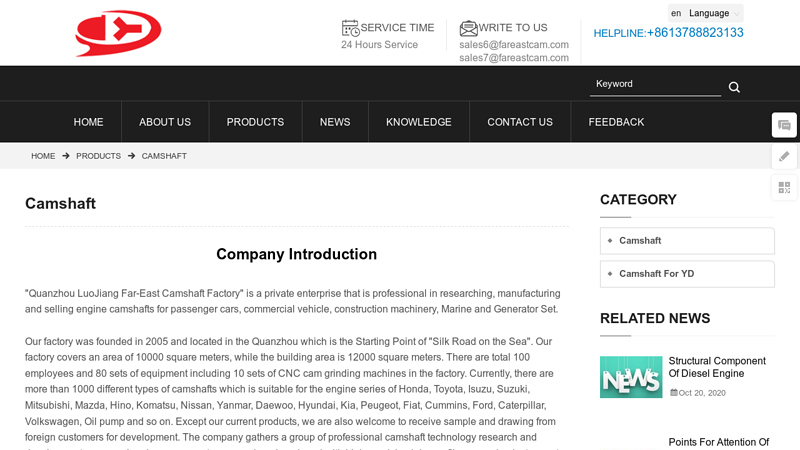Image resolution: width=800 pixels, height=450 pixels.
Task: Select the Camshaft category
Action: pos(687,241)
